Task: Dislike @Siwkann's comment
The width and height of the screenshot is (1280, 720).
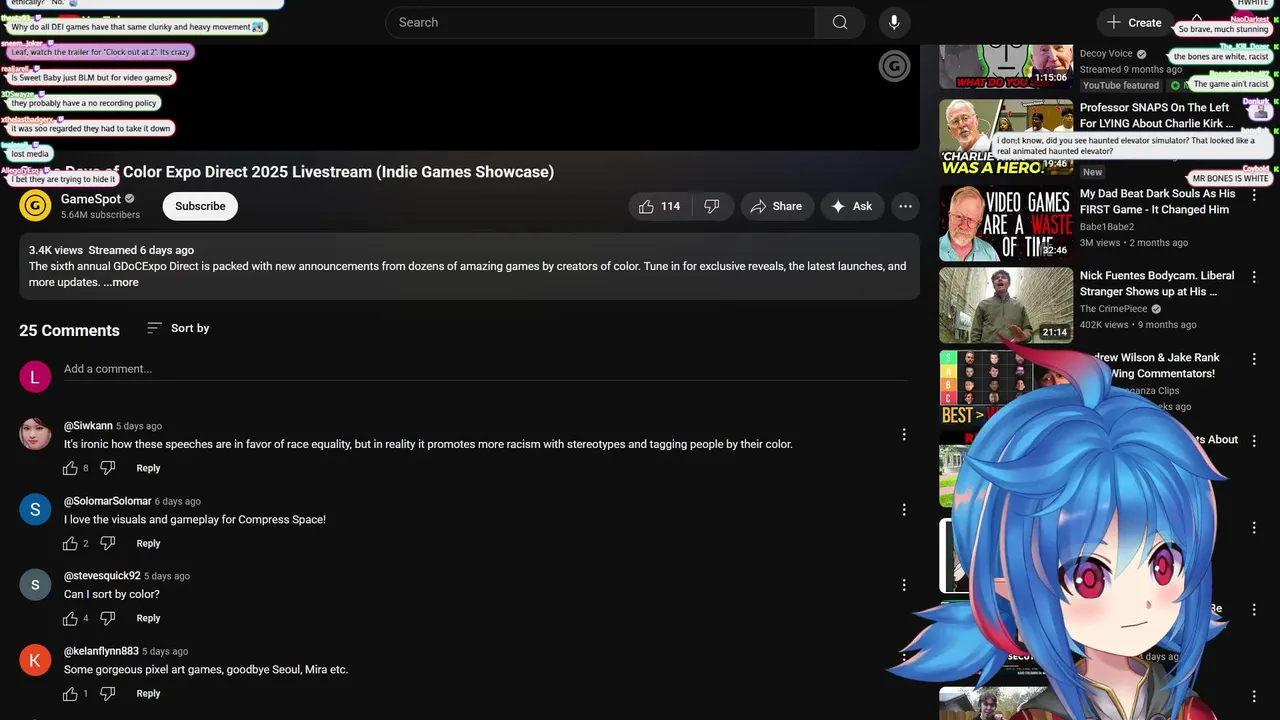Action: [x=108, y=468]
